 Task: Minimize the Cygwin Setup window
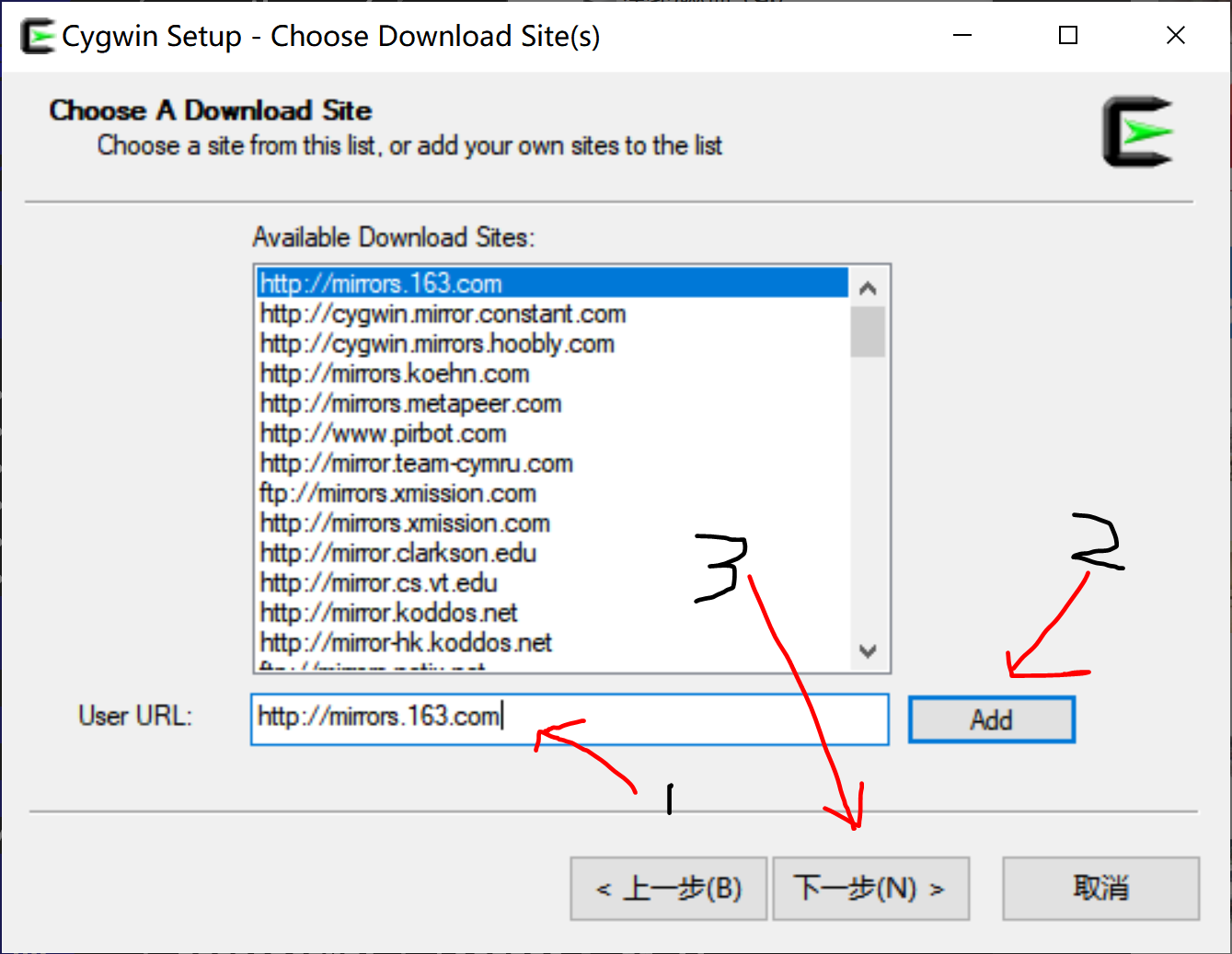click(x=962, y=36)
